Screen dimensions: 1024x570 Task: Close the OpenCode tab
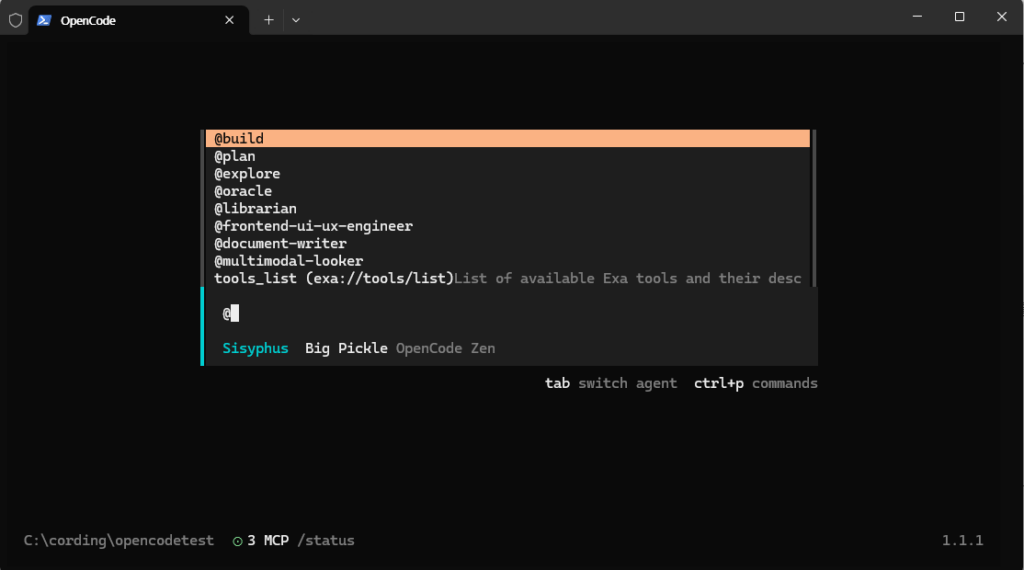[229, 20]
